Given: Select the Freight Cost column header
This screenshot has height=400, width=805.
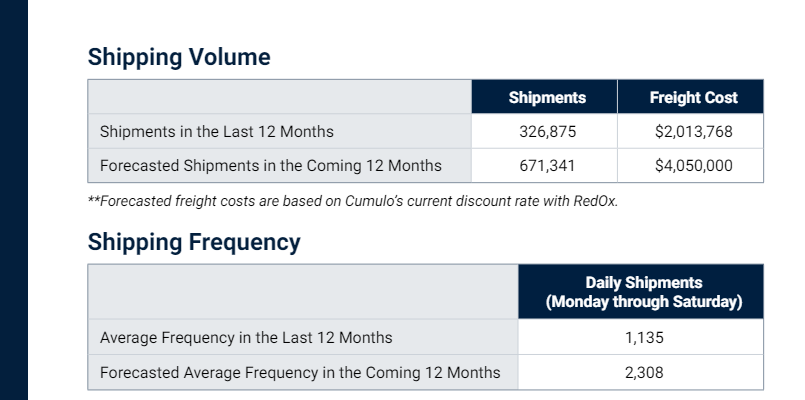Looking at the screenshot, I should (691, 97).
